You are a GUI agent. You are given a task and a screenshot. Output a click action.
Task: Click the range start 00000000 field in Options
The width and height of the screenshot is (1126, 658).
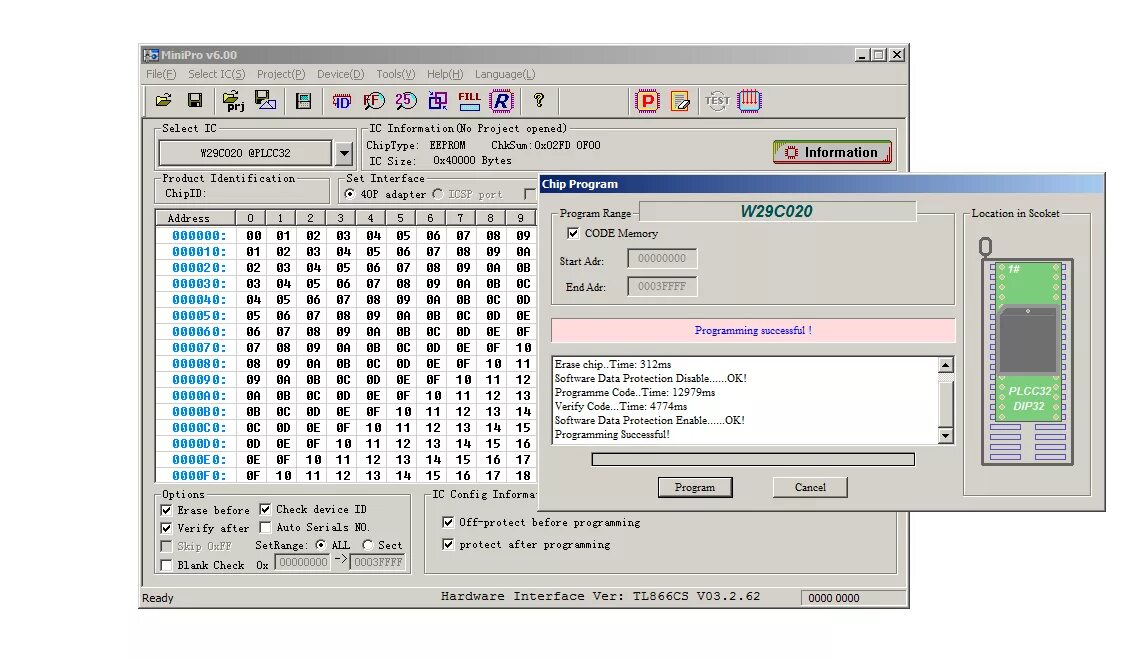pos(303,562)
